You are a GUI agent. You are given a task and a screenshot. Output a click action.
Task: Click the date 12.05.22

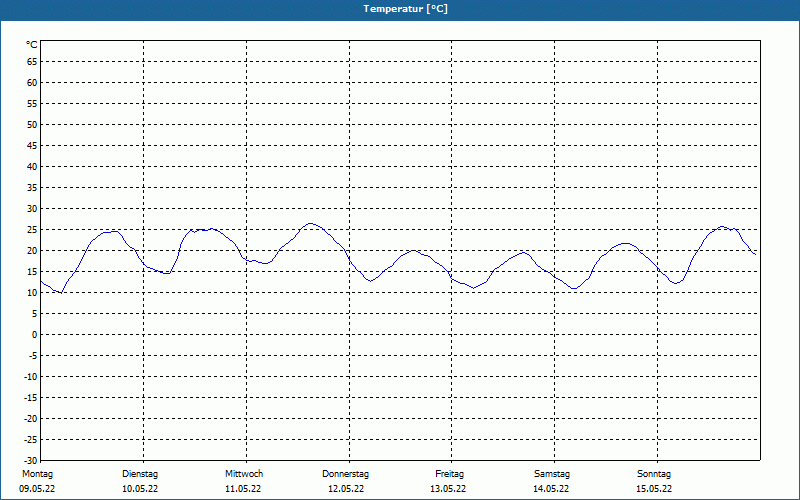346,489
